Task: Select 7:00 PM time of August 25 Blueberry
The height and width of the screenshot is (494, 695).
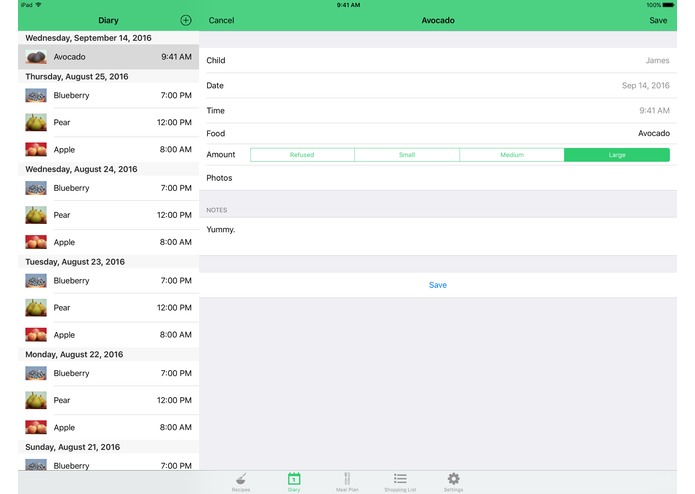Action: 176,95
